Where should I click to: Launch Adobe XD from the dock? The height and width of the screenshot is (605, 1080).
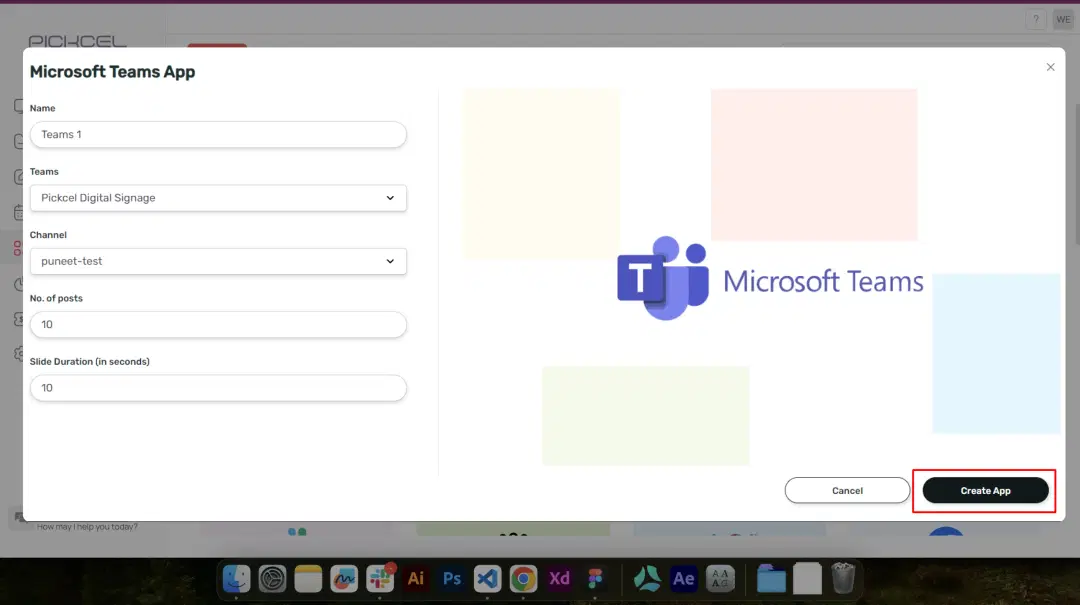(x=559, y=578)
